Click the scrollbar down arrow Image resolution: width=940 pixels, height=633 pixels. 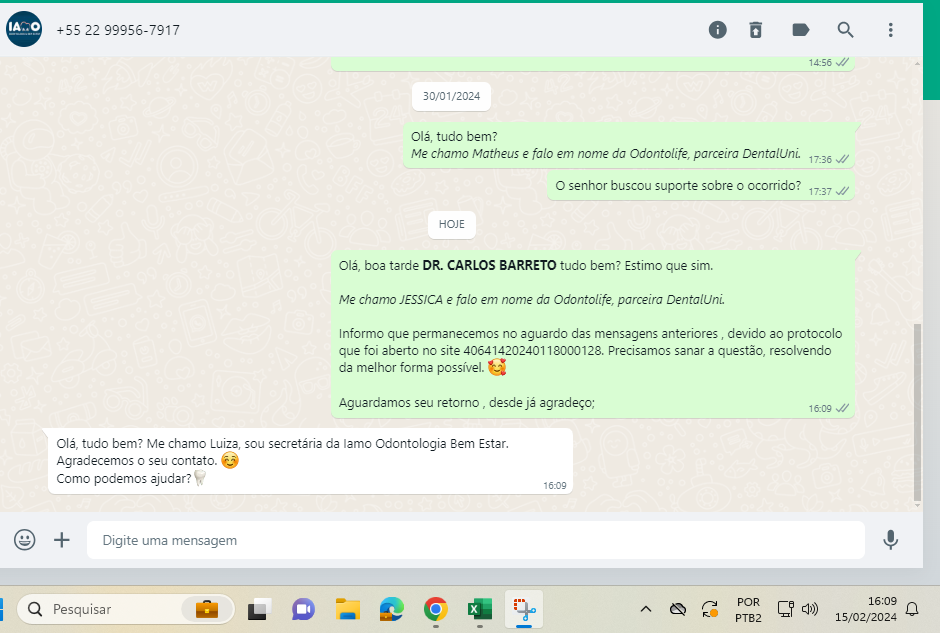917,506
